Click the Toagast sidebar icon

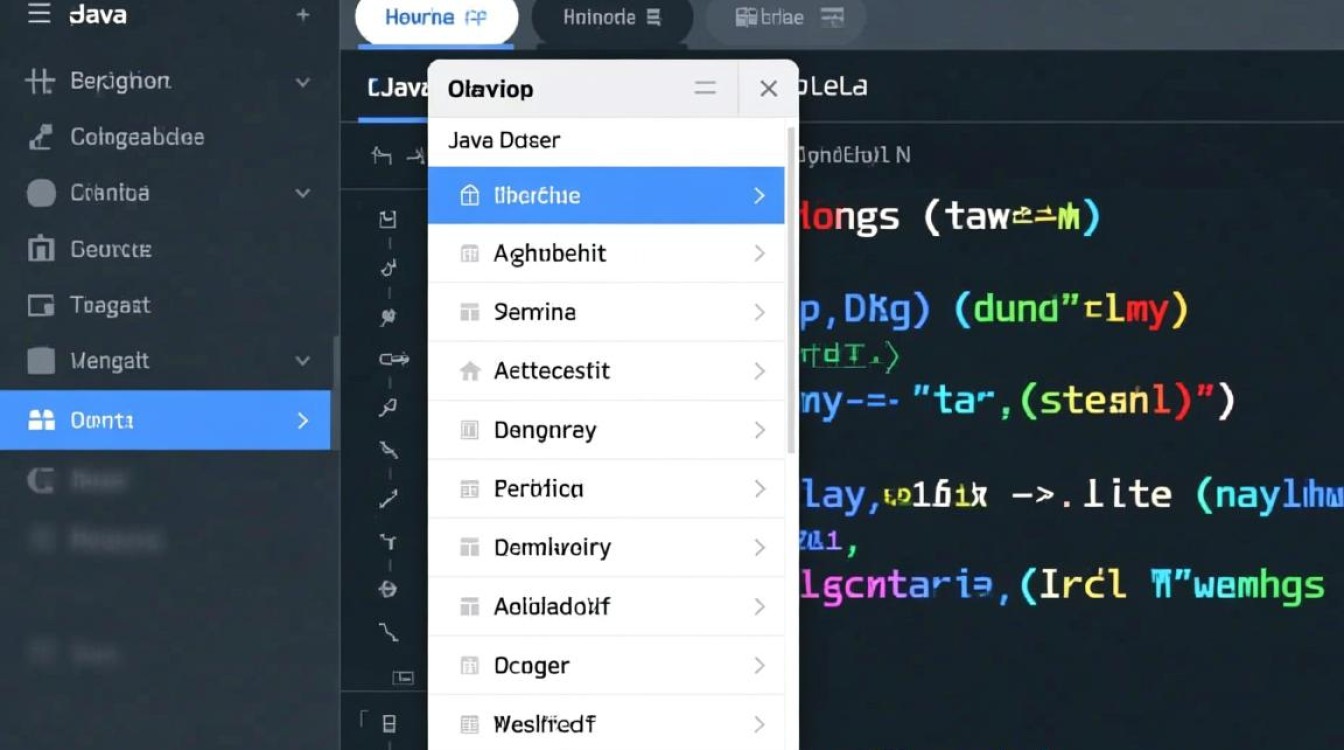click(x=40, y=305)
